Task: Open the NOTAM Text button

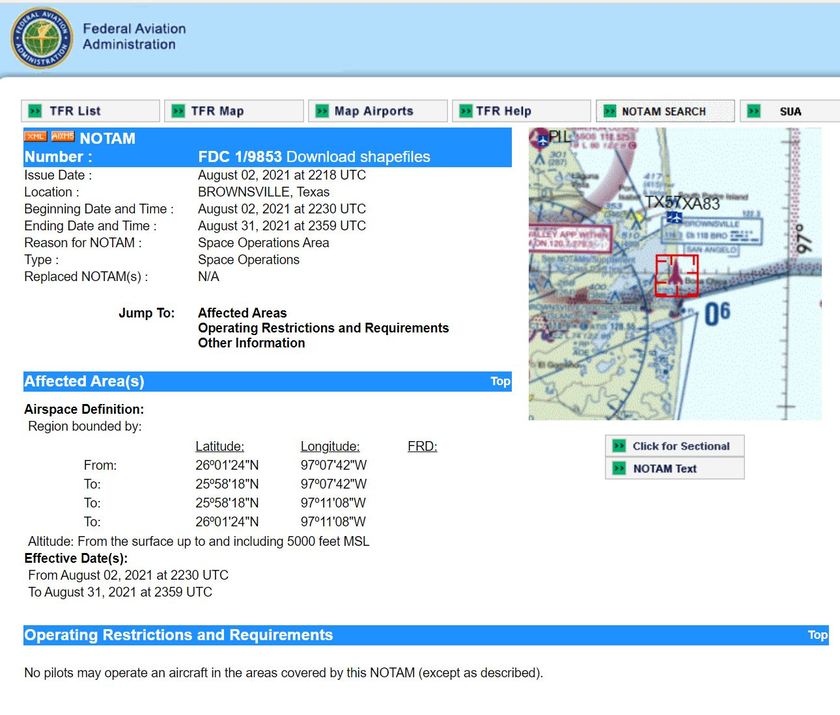Action: pyautogui.click(x=675, y=468)
